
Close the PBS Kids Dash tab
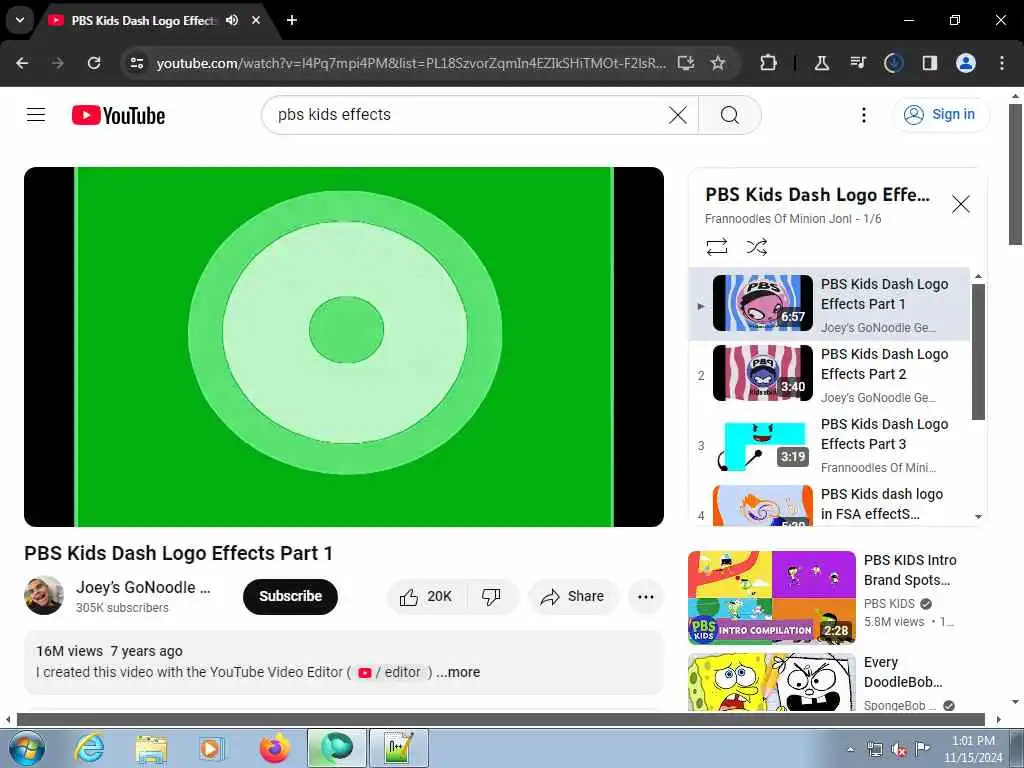pyautogui.click(x=256, y=20)
